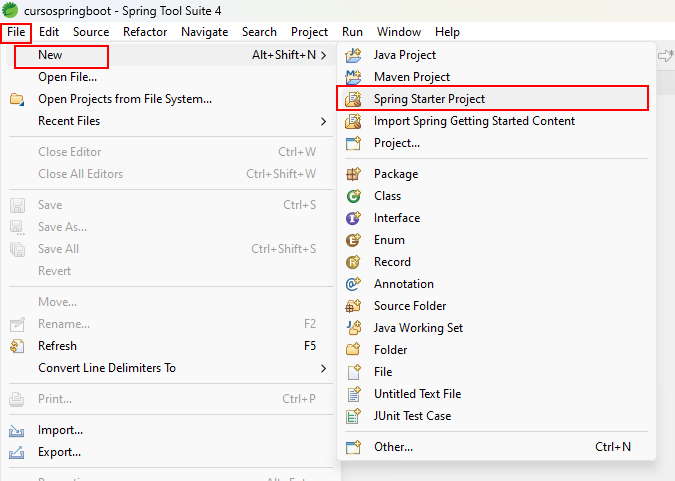This screenshot has height=481, width=675.
Task: Select the Recent Files menu entry
Action: click(170, 121)
